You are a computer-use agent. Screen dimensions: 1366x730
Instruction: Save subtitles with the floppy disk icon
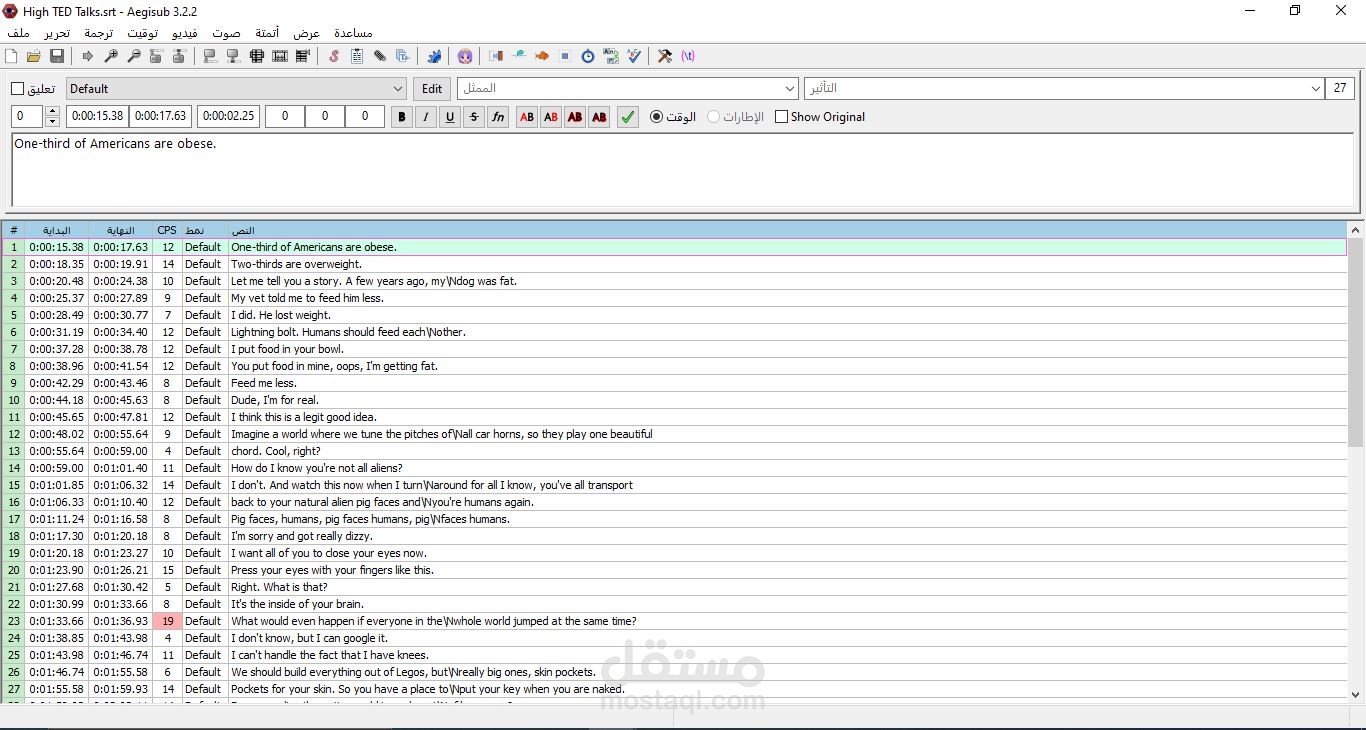click(56, 56)
